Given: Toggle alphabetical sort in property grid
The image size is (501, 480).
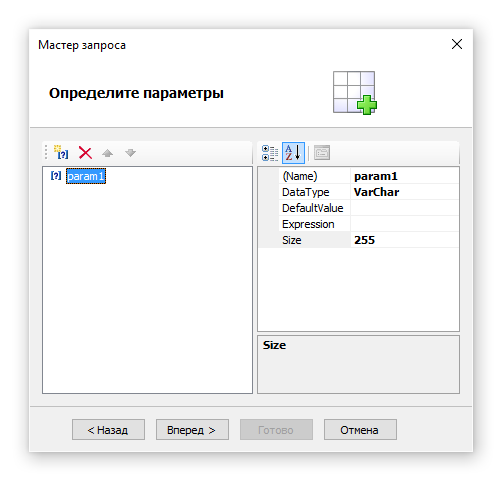Looking at the screenshot, I should coord(293,153).
